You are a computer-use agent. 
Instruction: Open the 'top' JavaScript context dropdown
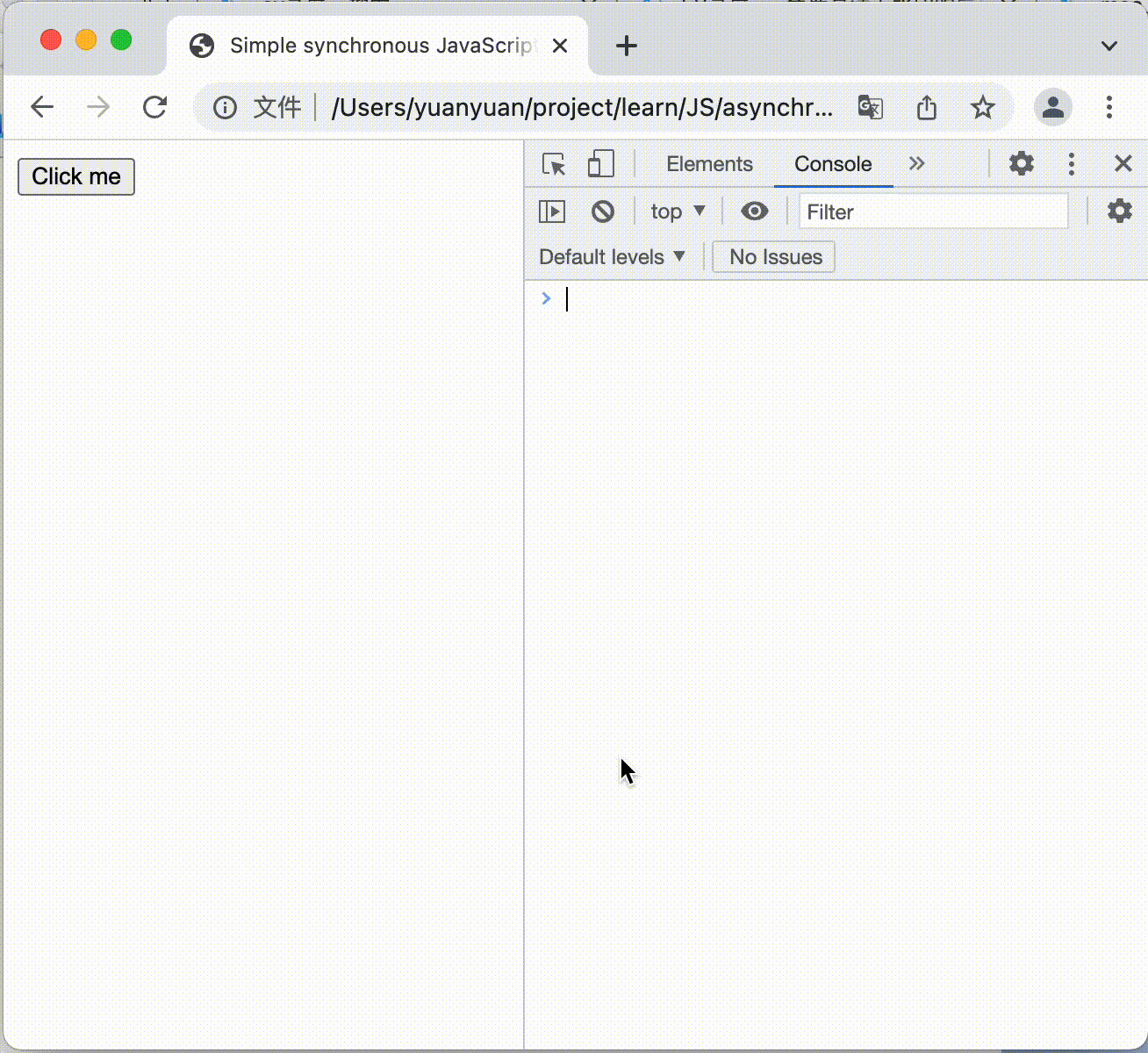678,211
